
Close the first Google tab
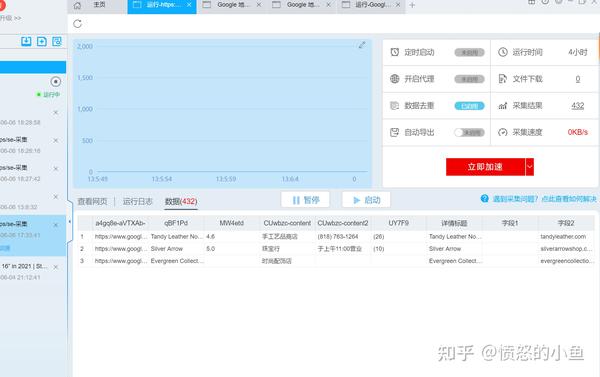click(x=259, y=5)
